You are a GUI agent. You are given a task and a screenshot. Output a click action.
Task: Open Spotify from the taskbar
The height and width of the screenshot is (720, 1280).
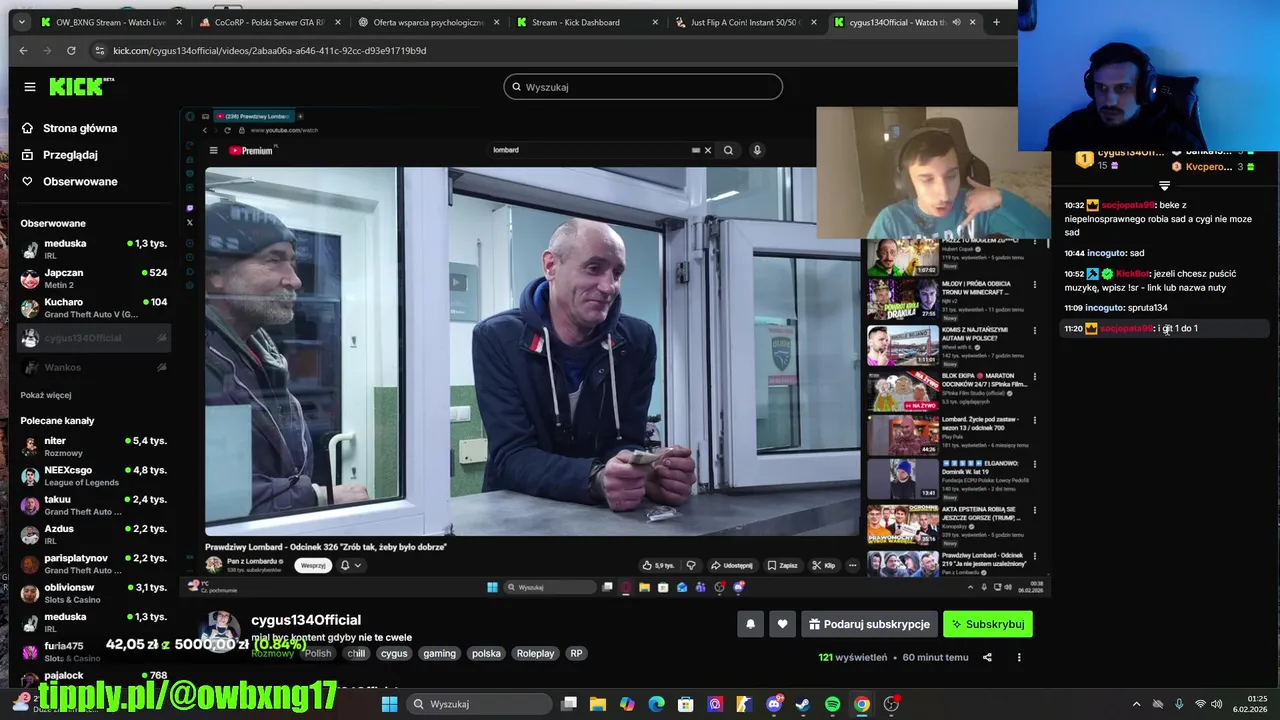(x=832, y=704)
